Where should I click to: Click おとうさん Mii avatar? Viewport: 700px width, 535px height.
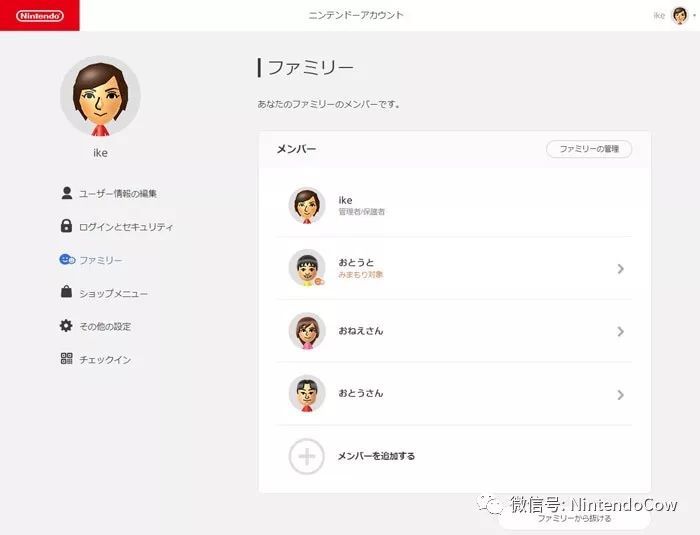(x=307, y=393)
